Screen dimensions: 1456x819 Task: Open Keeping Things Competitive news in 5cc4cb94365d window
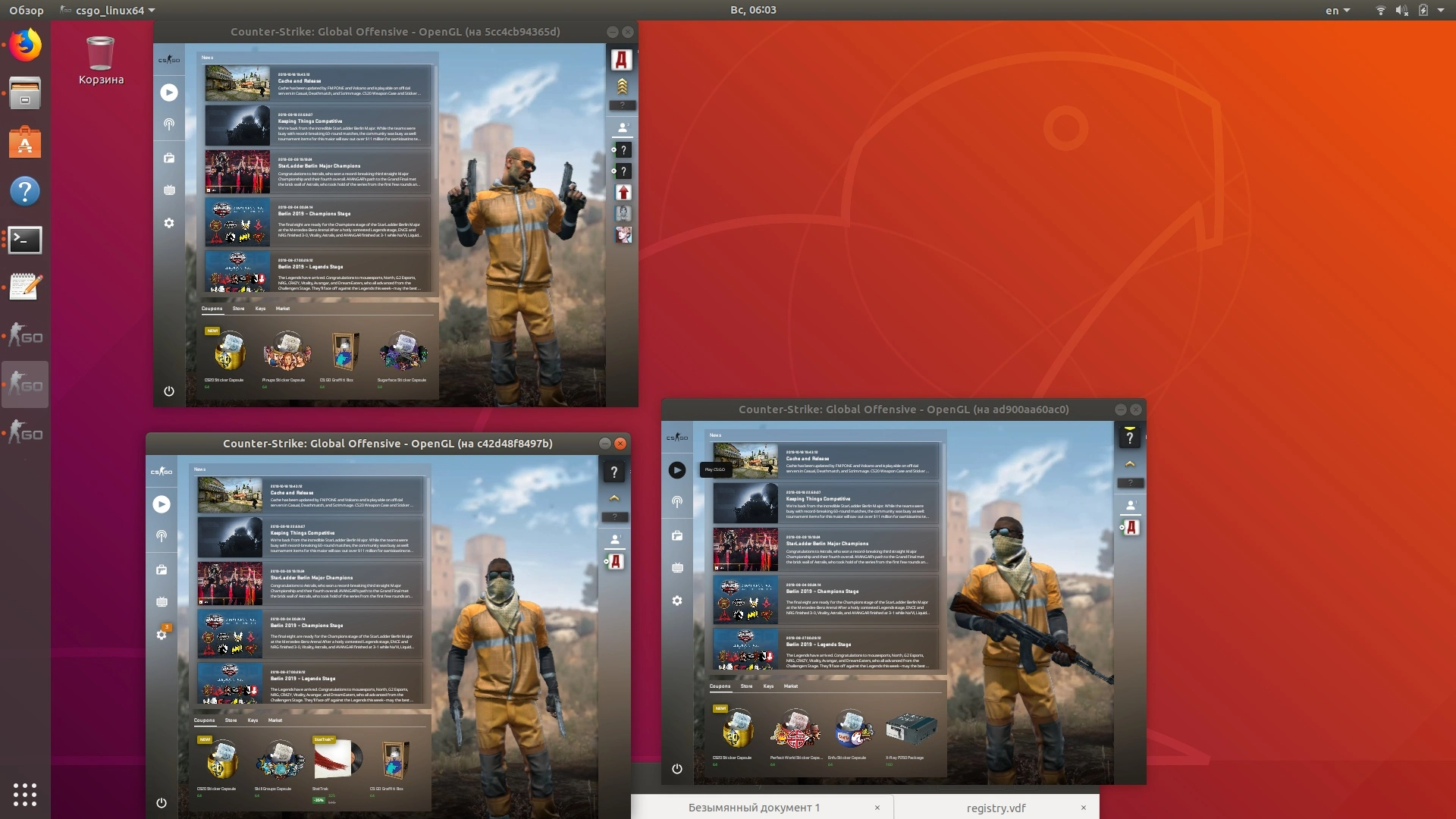[318, 126]
